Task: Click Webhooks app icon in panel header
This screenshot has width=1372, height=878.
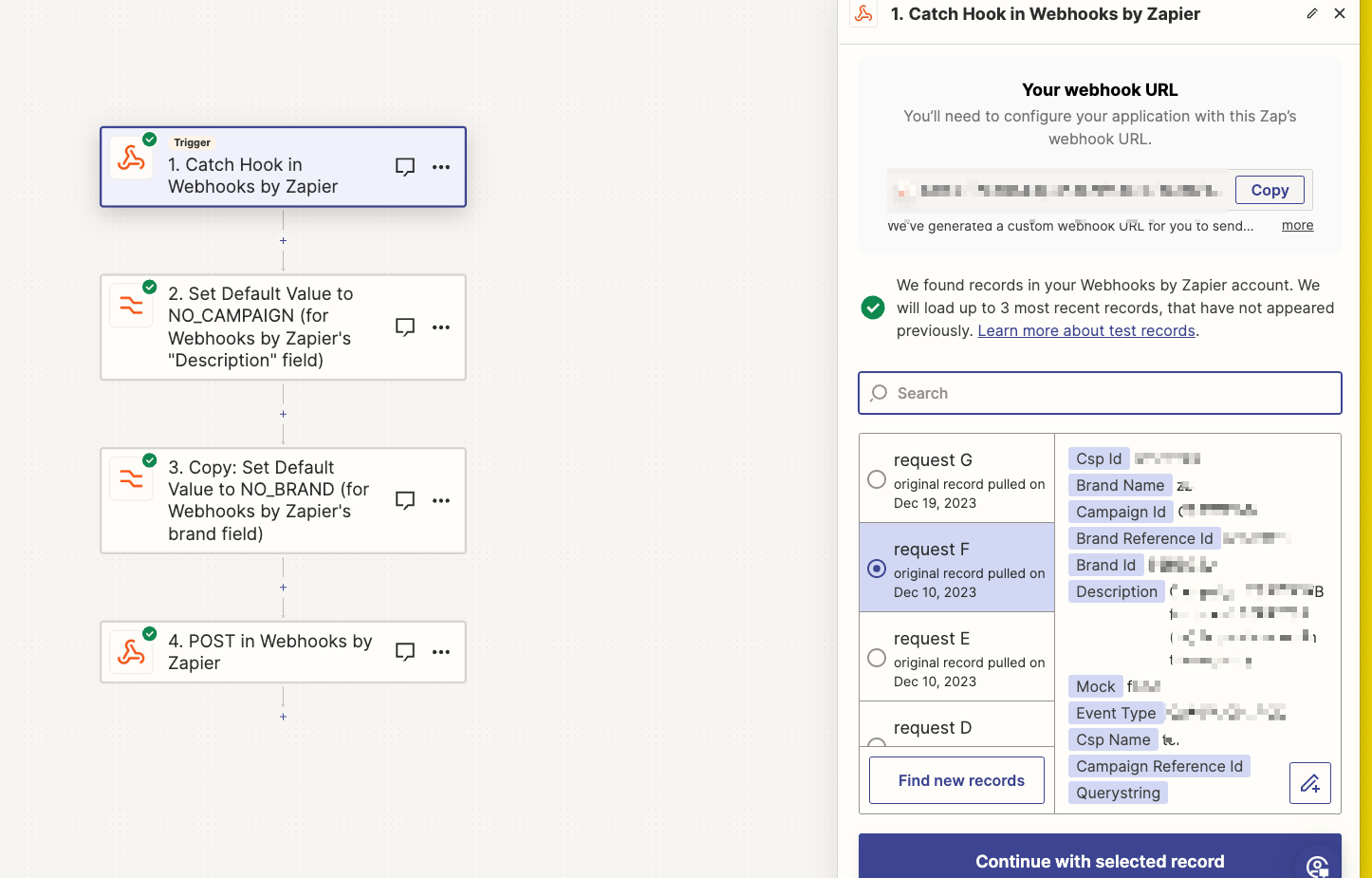Action: point(863,13)
